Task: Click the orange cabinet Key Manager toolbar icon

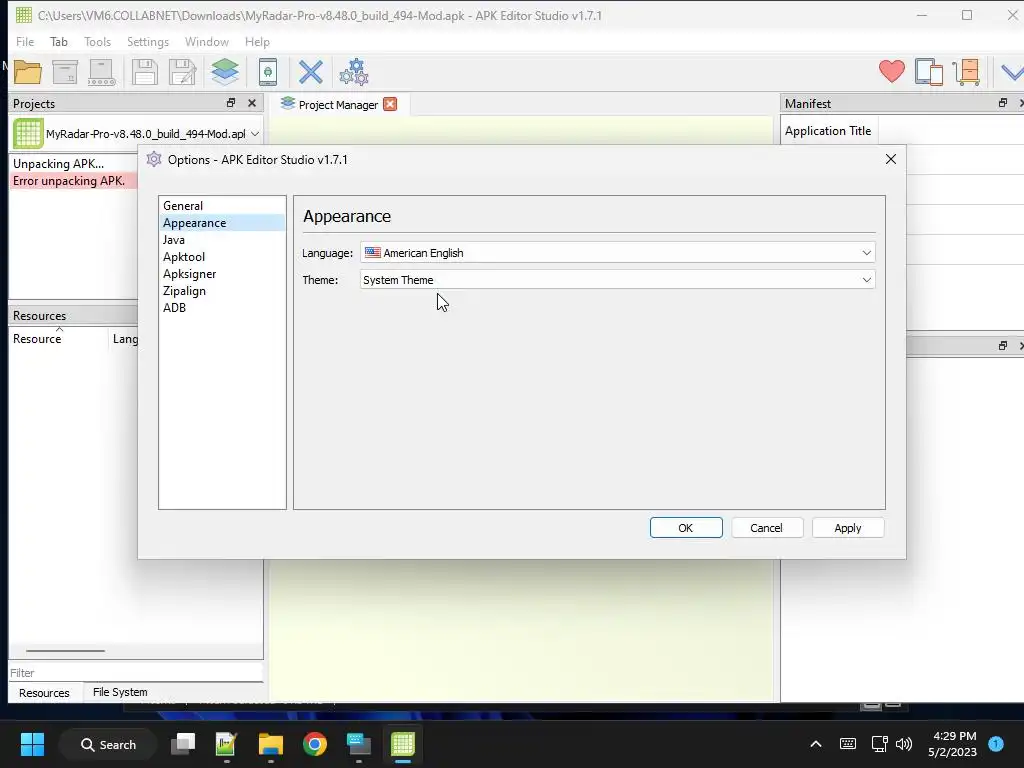Action: click(x=967, y=72)
